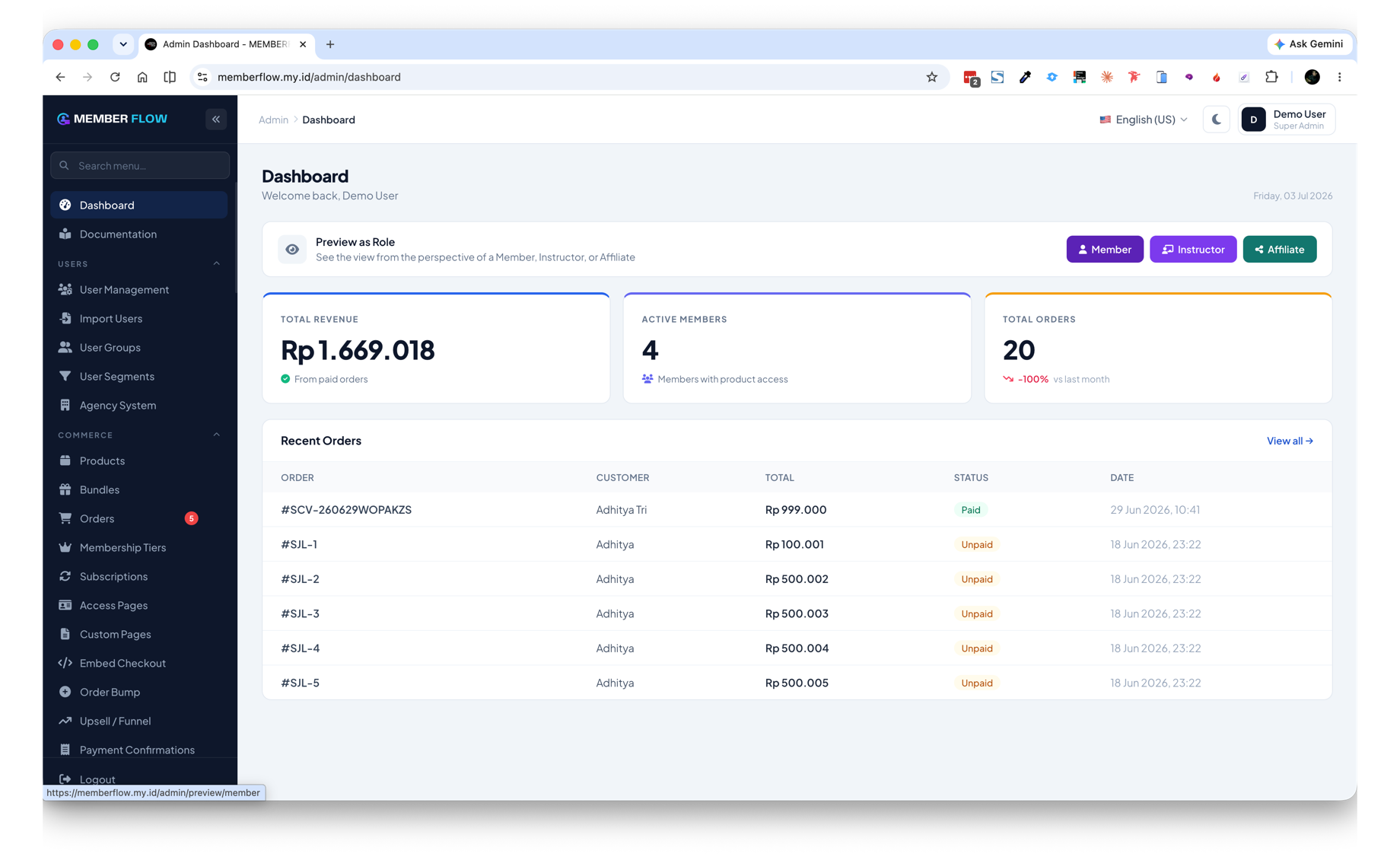Bookmark this page with star icon
This screenshot has width=1400, height=857.
click(x=931, y=78)
